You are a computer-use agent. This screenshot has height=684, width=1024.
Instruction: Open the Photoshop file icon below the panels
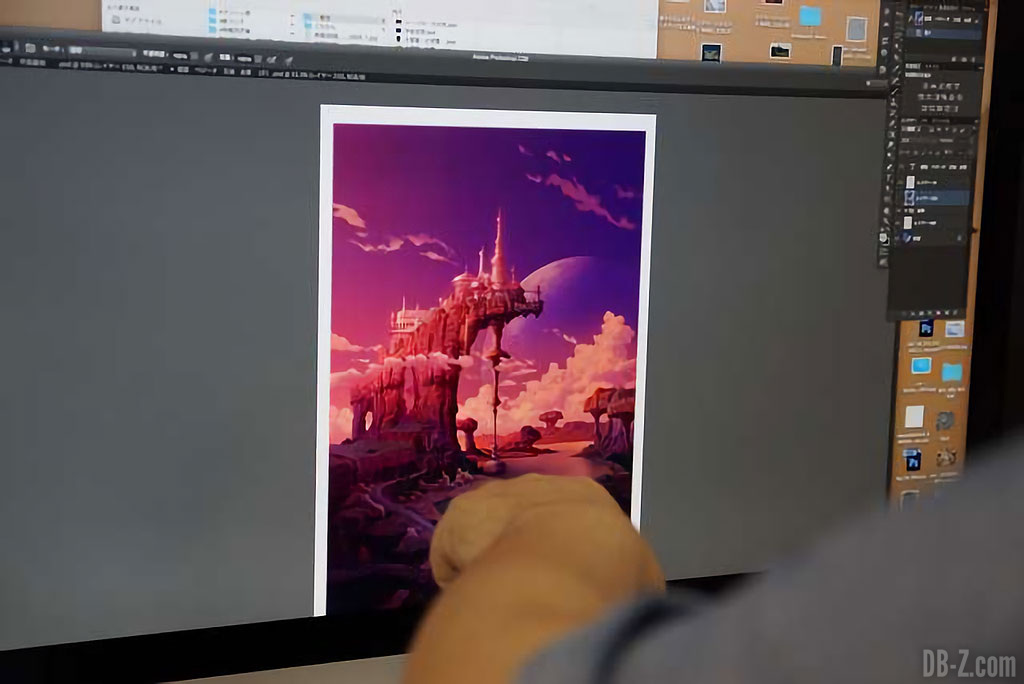tap(925, 329)
